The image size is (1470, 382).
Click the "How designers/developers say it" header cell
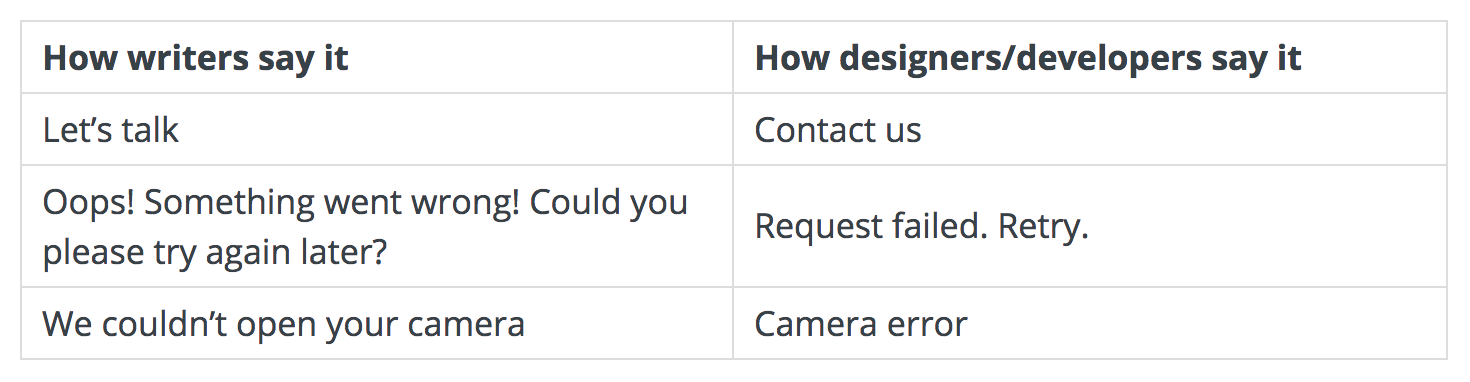click(1090, 58)
